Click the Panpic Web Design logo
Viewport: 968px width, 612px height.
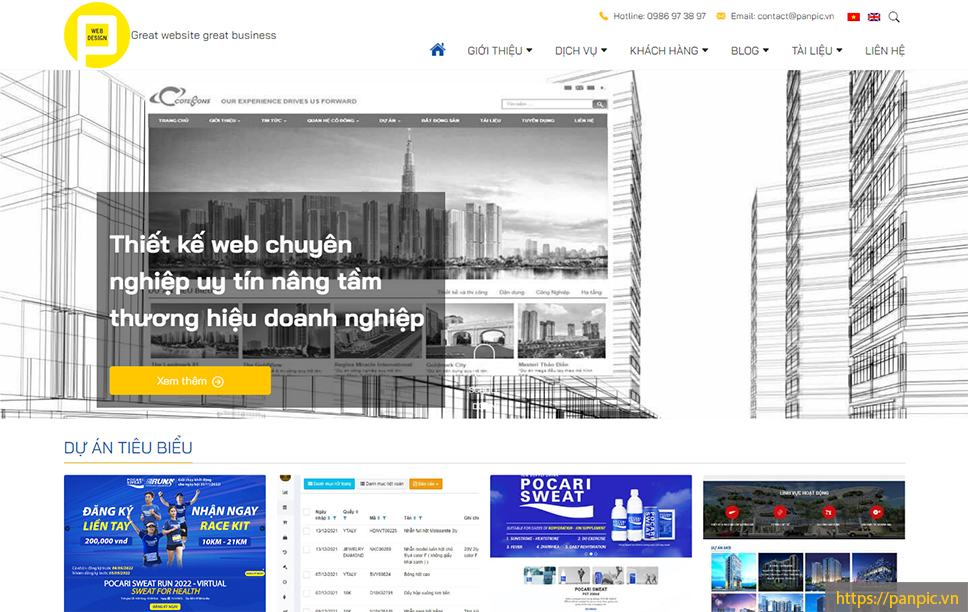(97, 35)
